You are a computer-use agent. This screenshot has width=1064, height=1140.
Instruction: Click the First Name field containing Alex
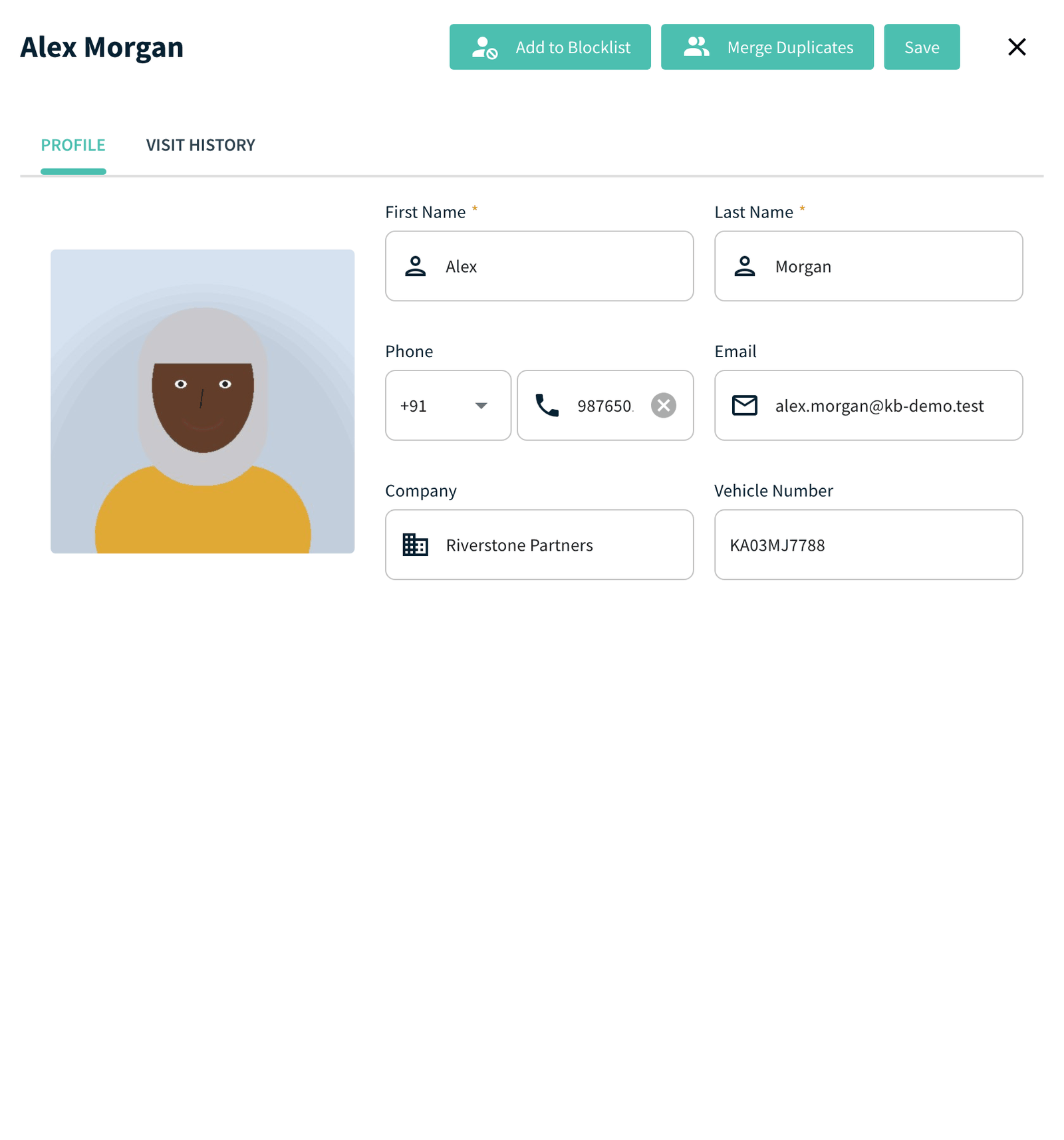click(x=539, y=266)
